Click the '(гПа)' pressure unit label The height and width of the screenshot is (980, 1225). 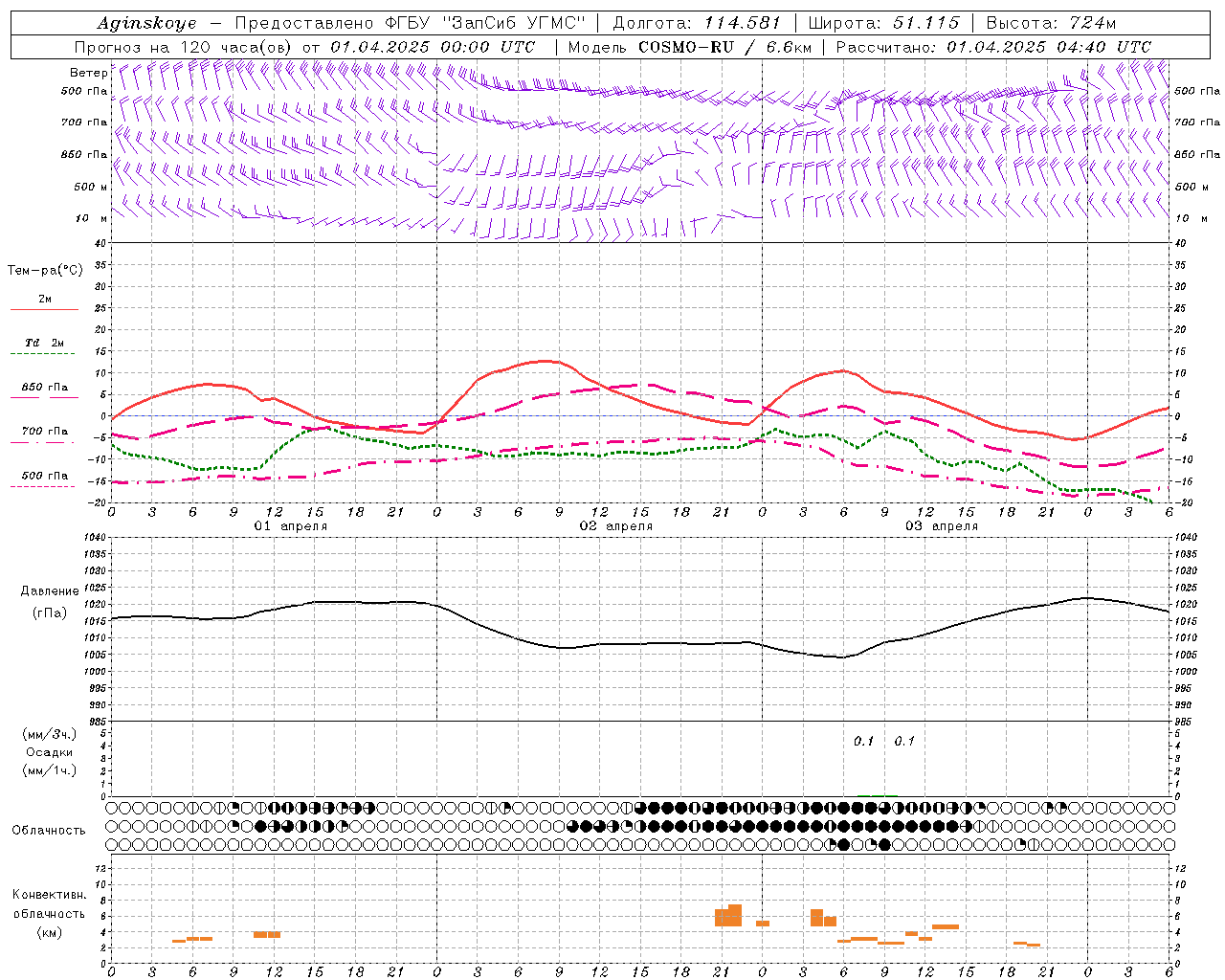(x=50, y=612)
